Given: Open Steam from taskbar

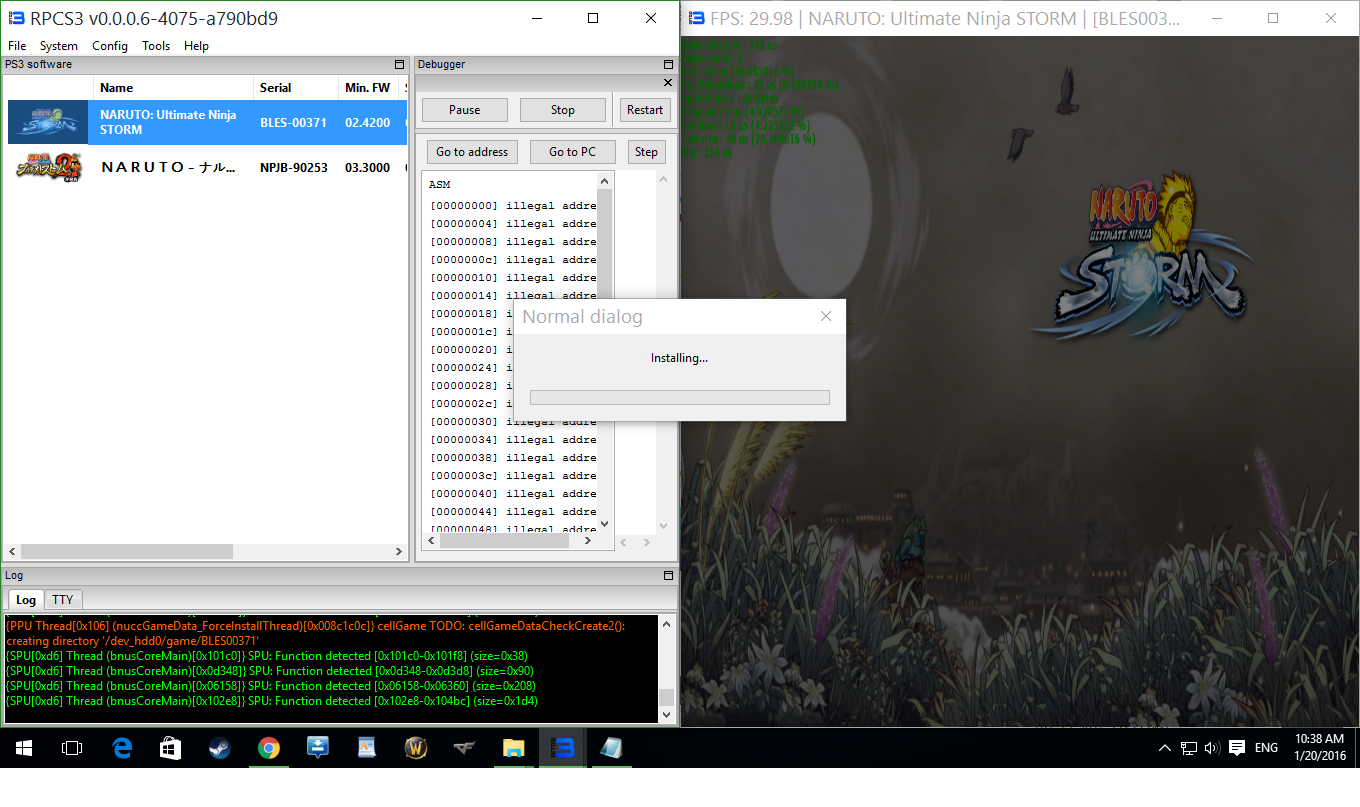Looking at the screenshot, I should pyautogui.click(x=219, y=748).
